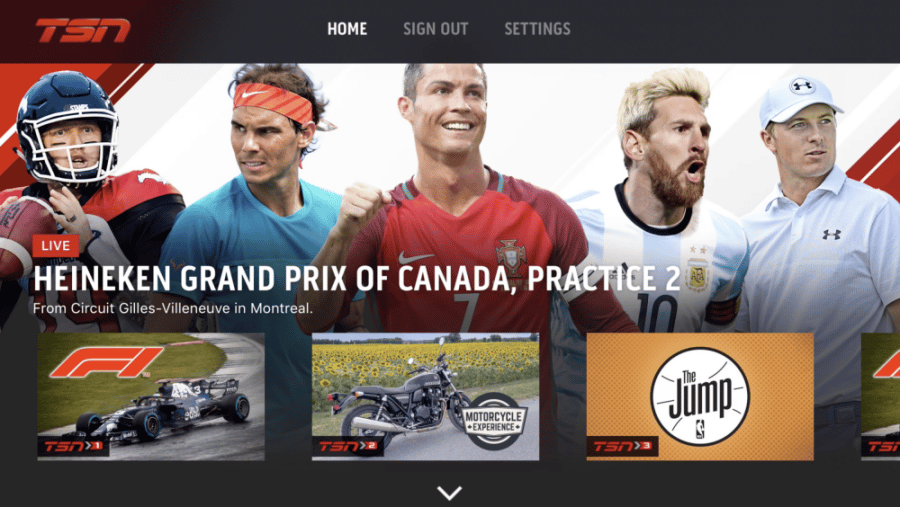This screenshot has height=507, width=900.
Task: Select the F1 race car thumbnail
Action: click(x=151, y=396)
